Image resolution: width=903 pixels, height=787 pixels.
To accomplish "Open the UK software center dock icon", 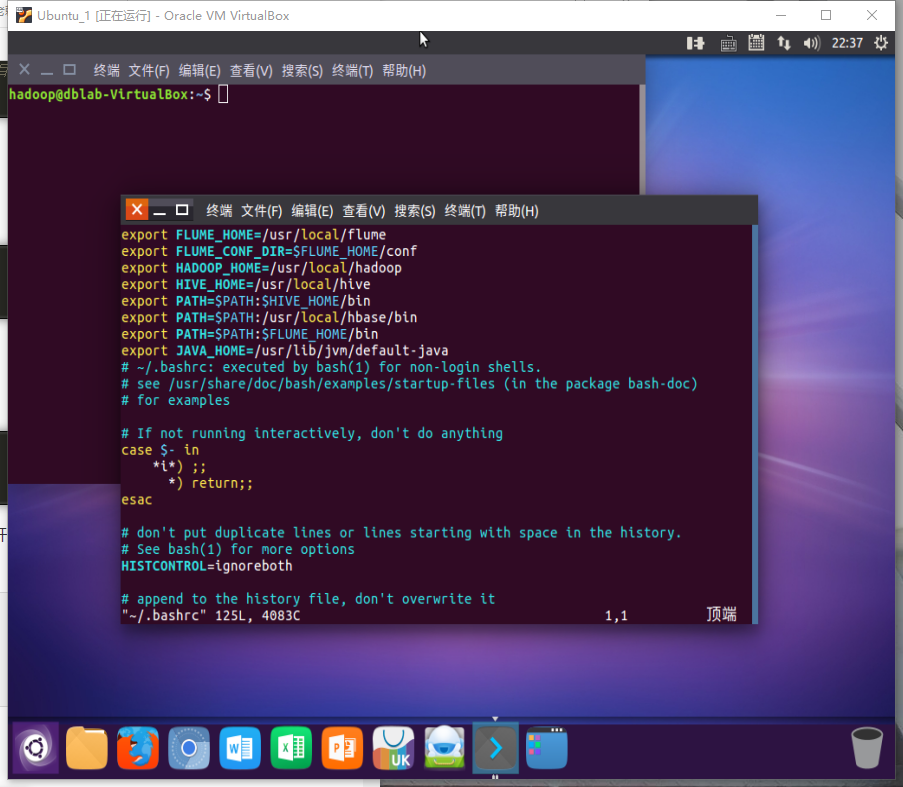I will pyautogui.click(x=393, y=747).
